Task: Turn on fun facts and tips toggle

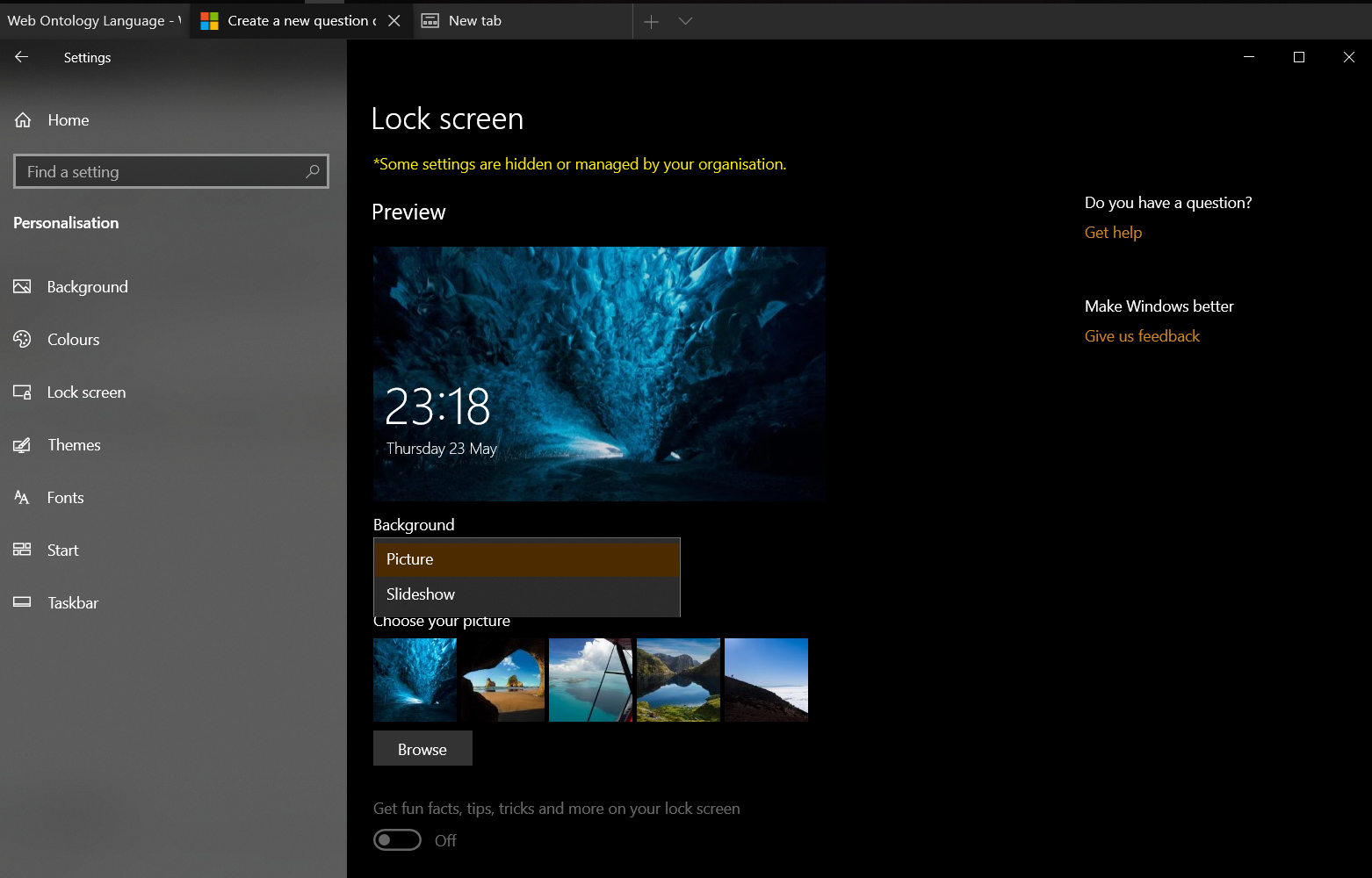Action: pos(397,839)
